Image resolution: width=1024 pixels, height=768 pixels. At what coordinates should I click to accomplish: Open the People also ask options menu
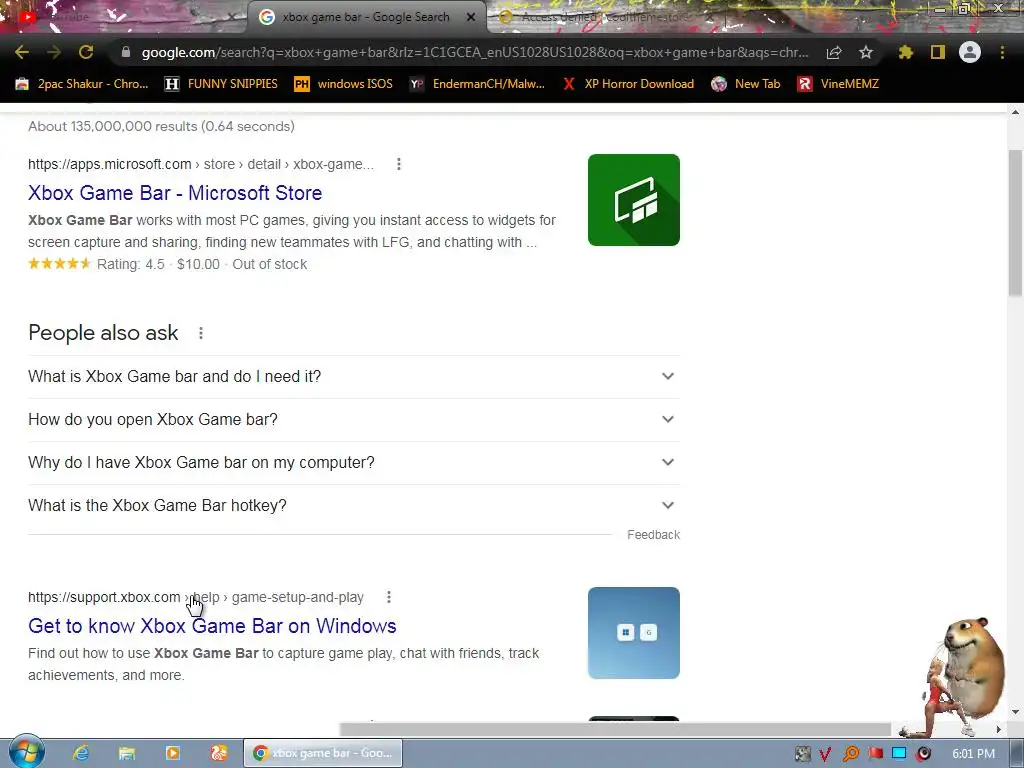(x=200, y=333)
